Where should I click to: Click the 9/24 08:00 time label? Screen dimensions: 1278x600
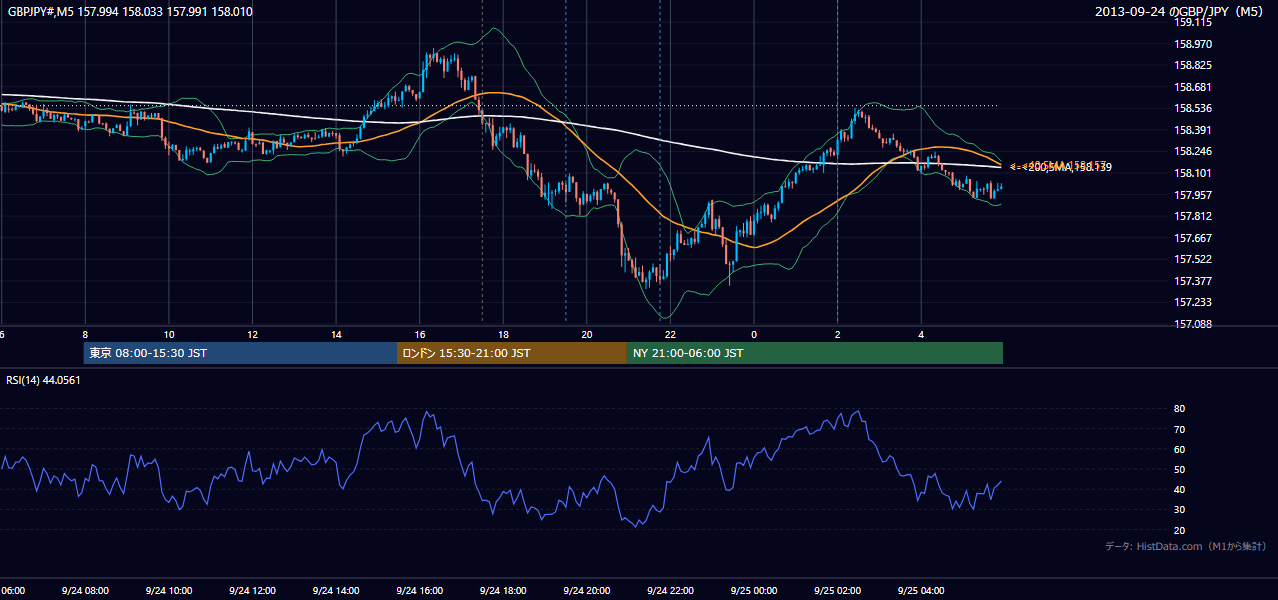point(85,590)
